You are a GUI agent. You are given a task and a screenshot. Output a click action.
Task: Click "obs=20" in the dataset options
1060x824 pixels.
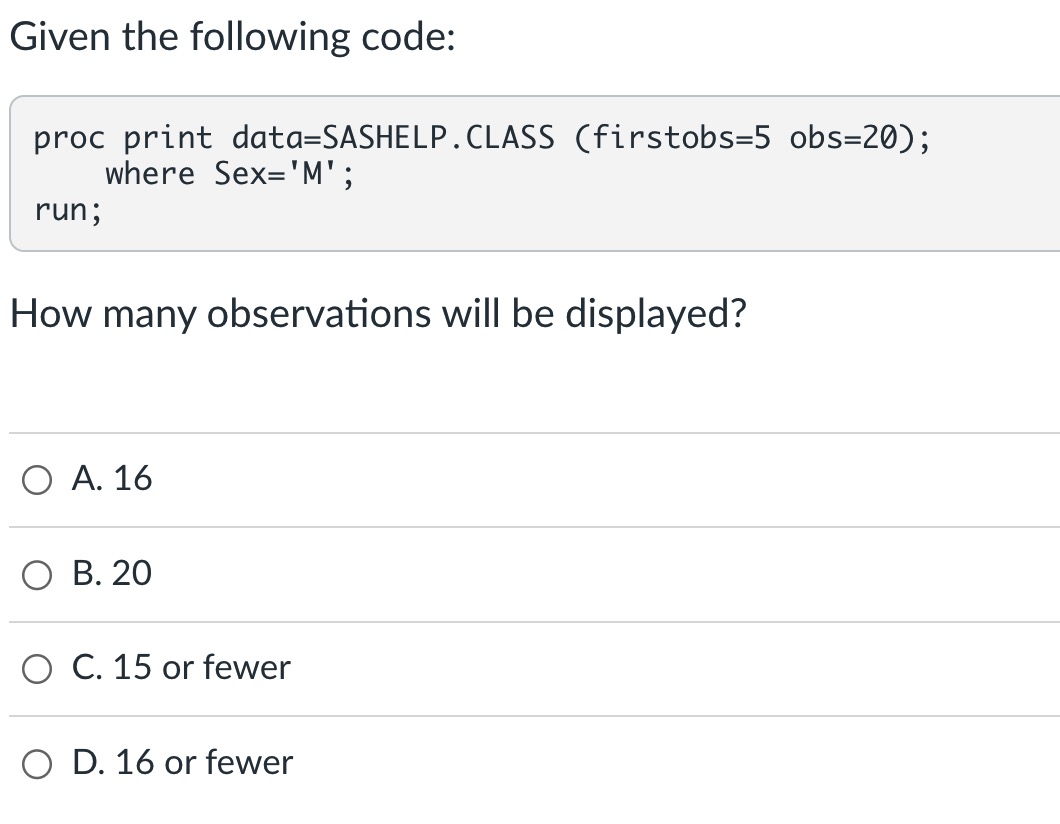tap(844, 137)
